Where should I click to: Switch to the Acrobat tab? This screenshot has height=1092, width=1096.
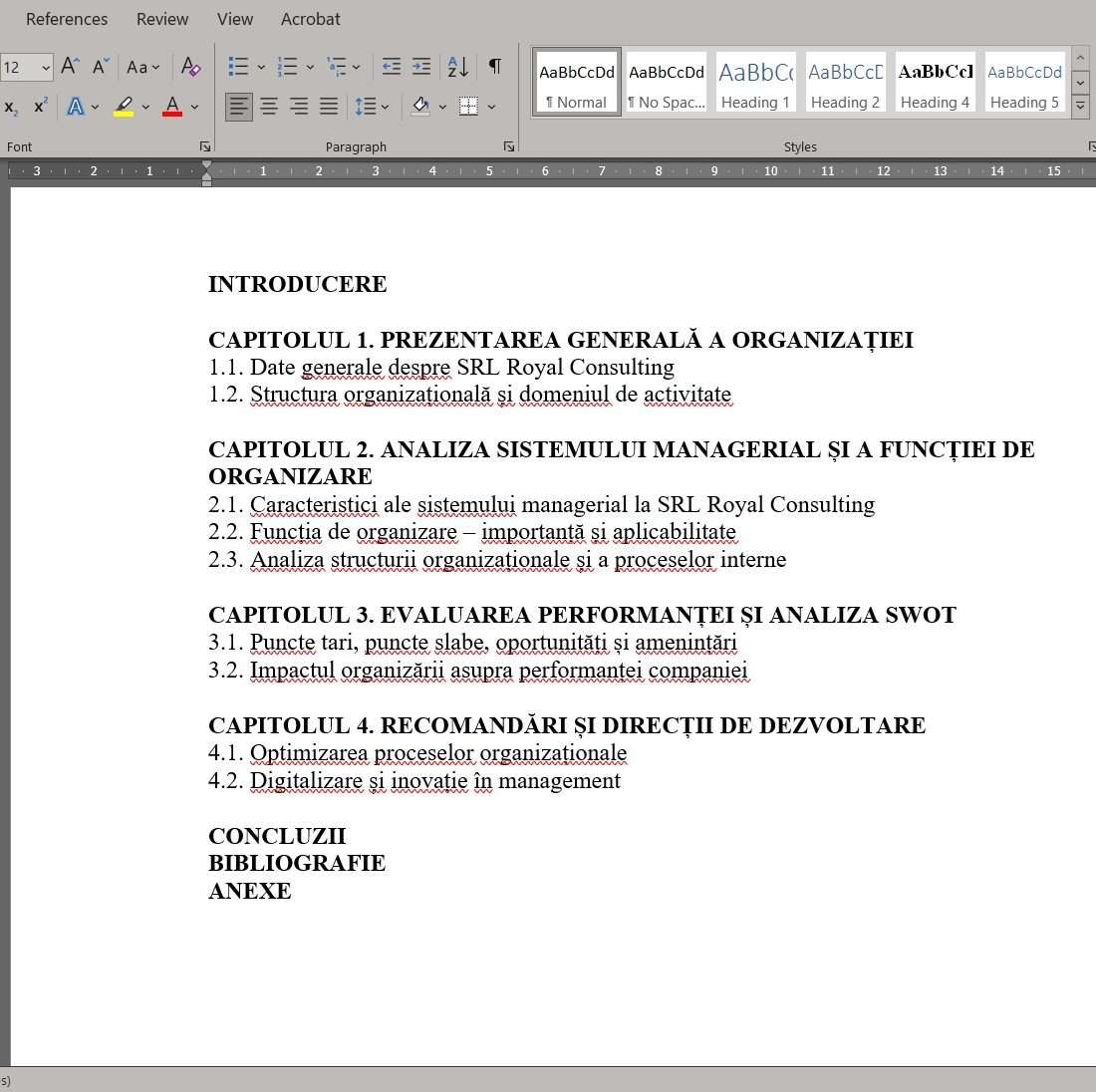(310, 19)
